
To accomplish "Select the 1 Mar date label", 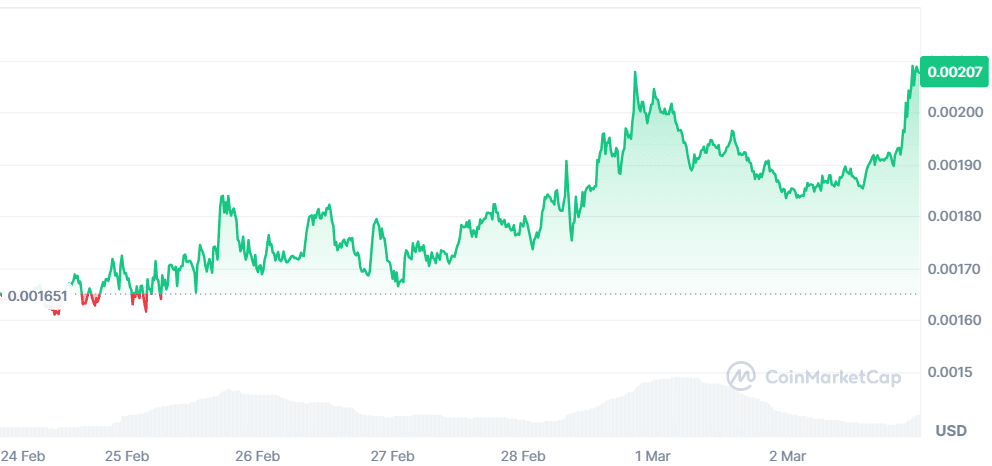I will [653, 455].
